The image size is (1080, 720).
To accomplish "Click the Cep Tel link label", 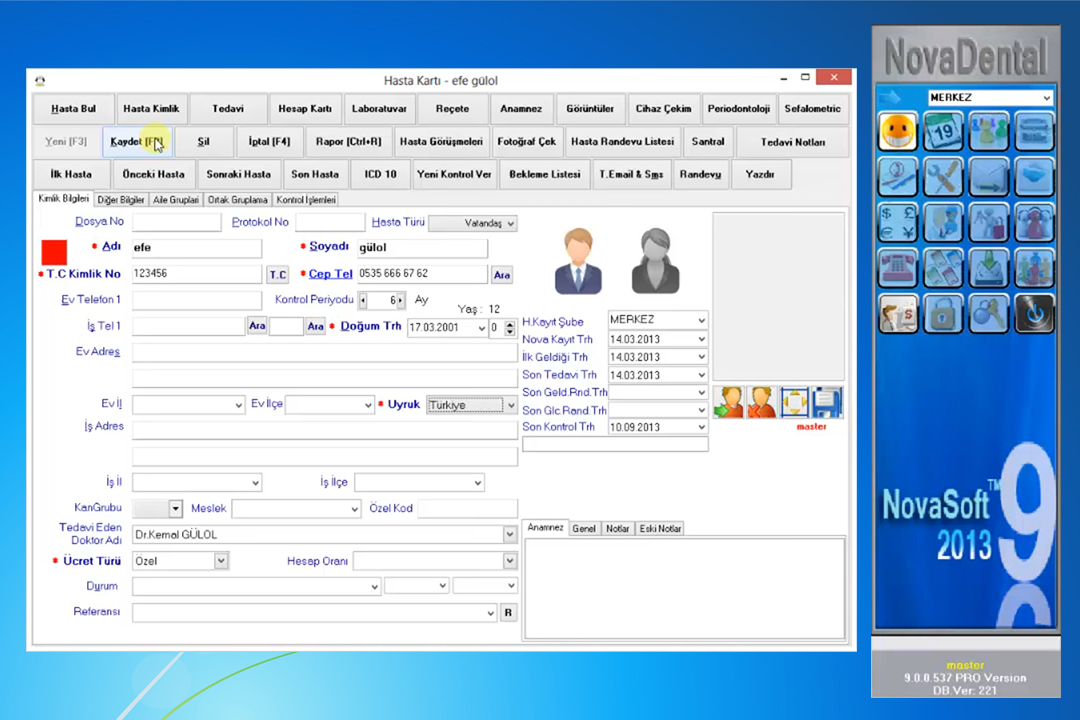I will point(331,274).
